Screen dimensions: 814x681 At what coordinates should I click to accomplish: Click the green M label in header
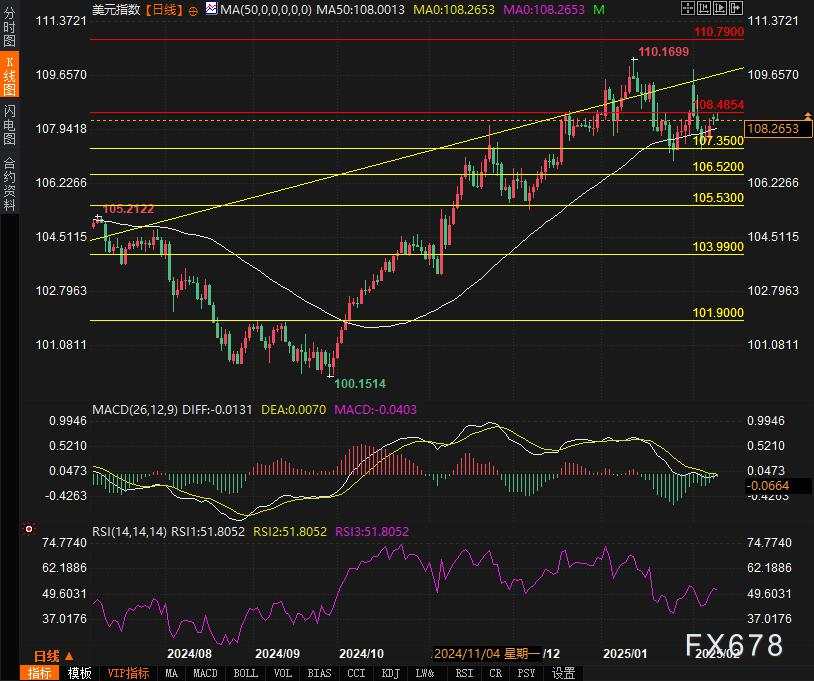[599, 9]
